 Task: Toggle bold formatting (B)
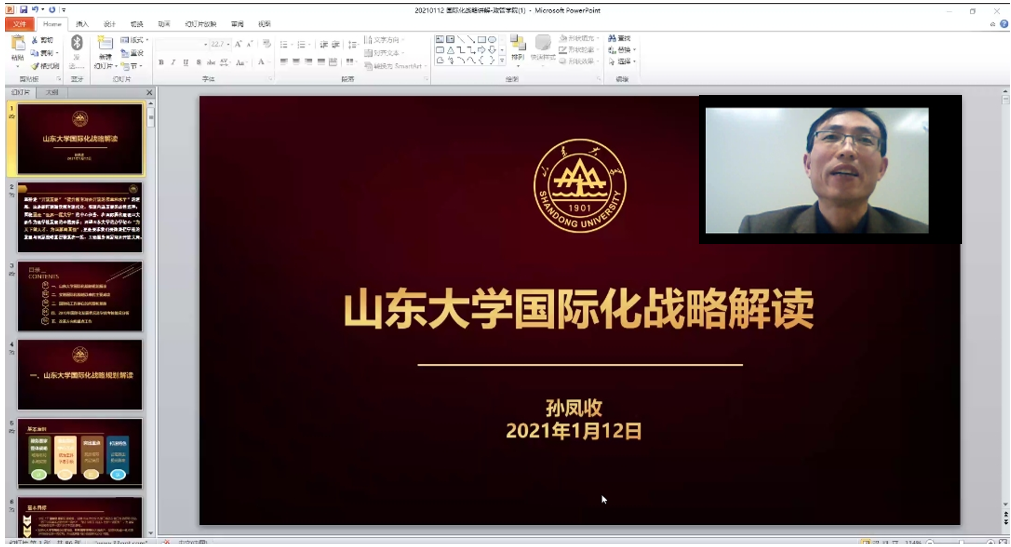coord(161,62)
